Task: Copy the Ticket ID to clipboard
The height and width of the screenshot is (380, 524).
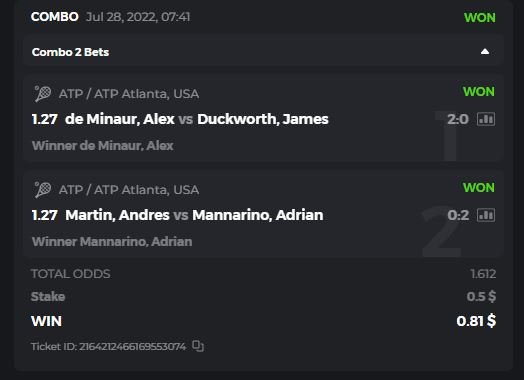Action: click(198, 346)
